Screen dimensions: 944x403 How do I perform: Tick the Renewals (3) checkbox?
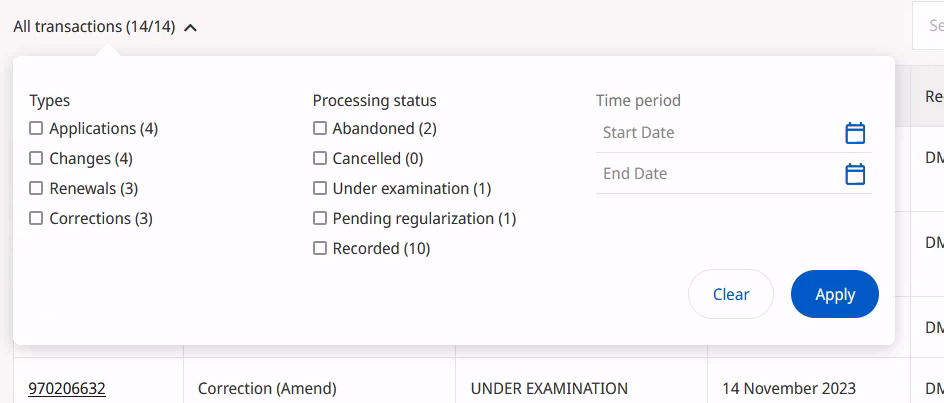point(37,188)
